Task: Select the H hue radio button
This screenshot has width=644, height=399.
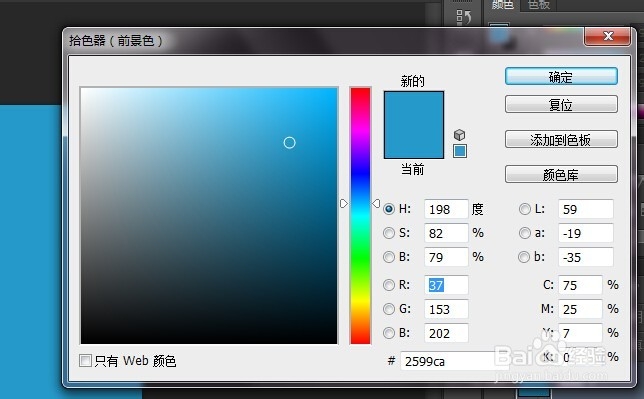Action: (389, 209)
